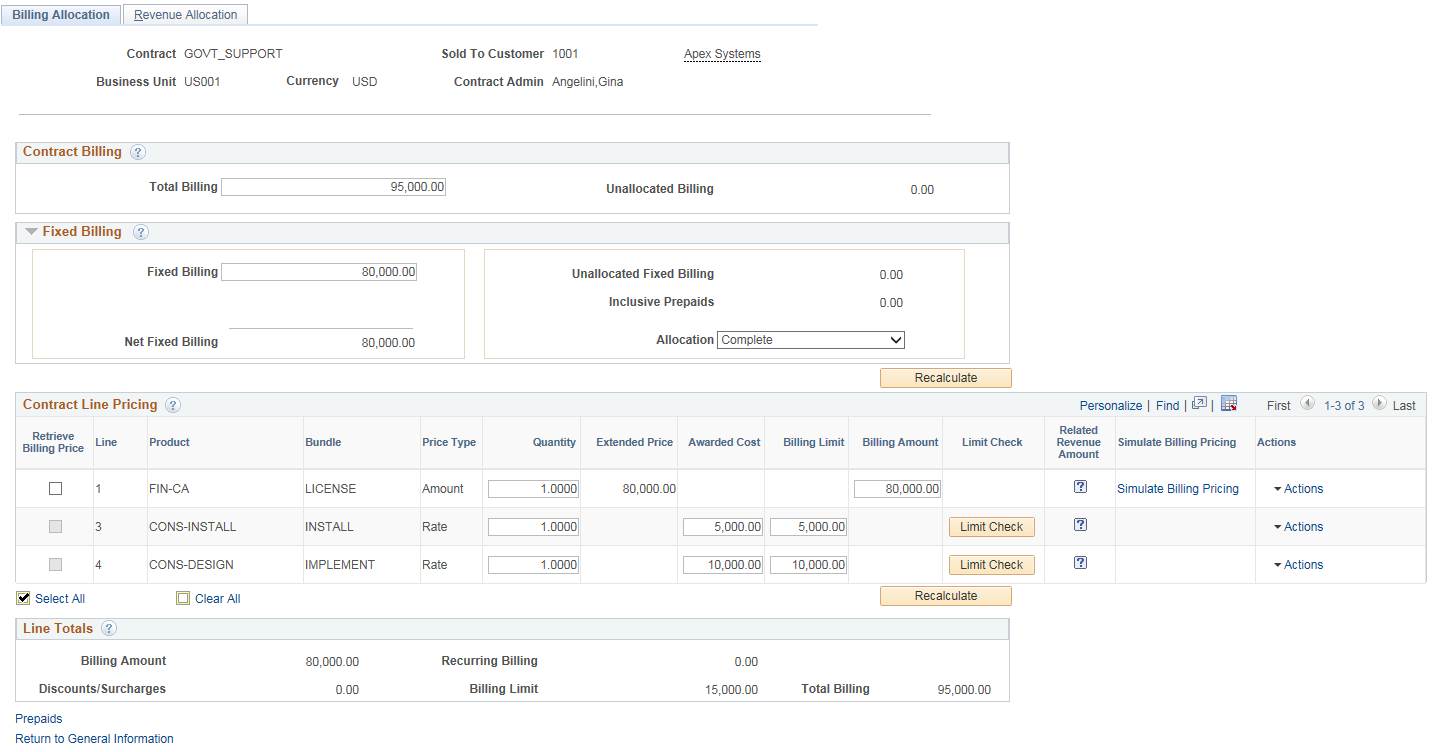Click Limit Check for the CONS-DESIGN line

(x=991, y=564)
